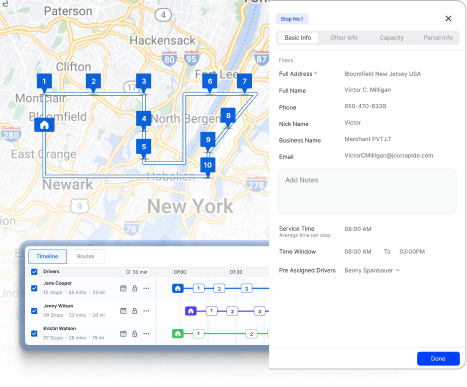Viewport: 467px width, 387px height.
Task: Open calendar icon for Kristin Watson
Action: pos(123,334)
